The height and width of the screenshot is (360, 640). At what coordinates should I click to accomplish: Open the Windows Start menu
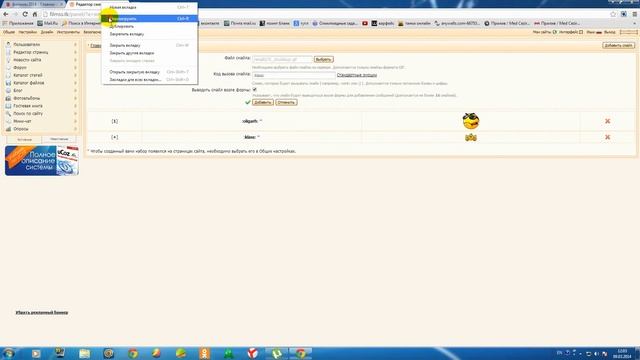pos(9,353)
